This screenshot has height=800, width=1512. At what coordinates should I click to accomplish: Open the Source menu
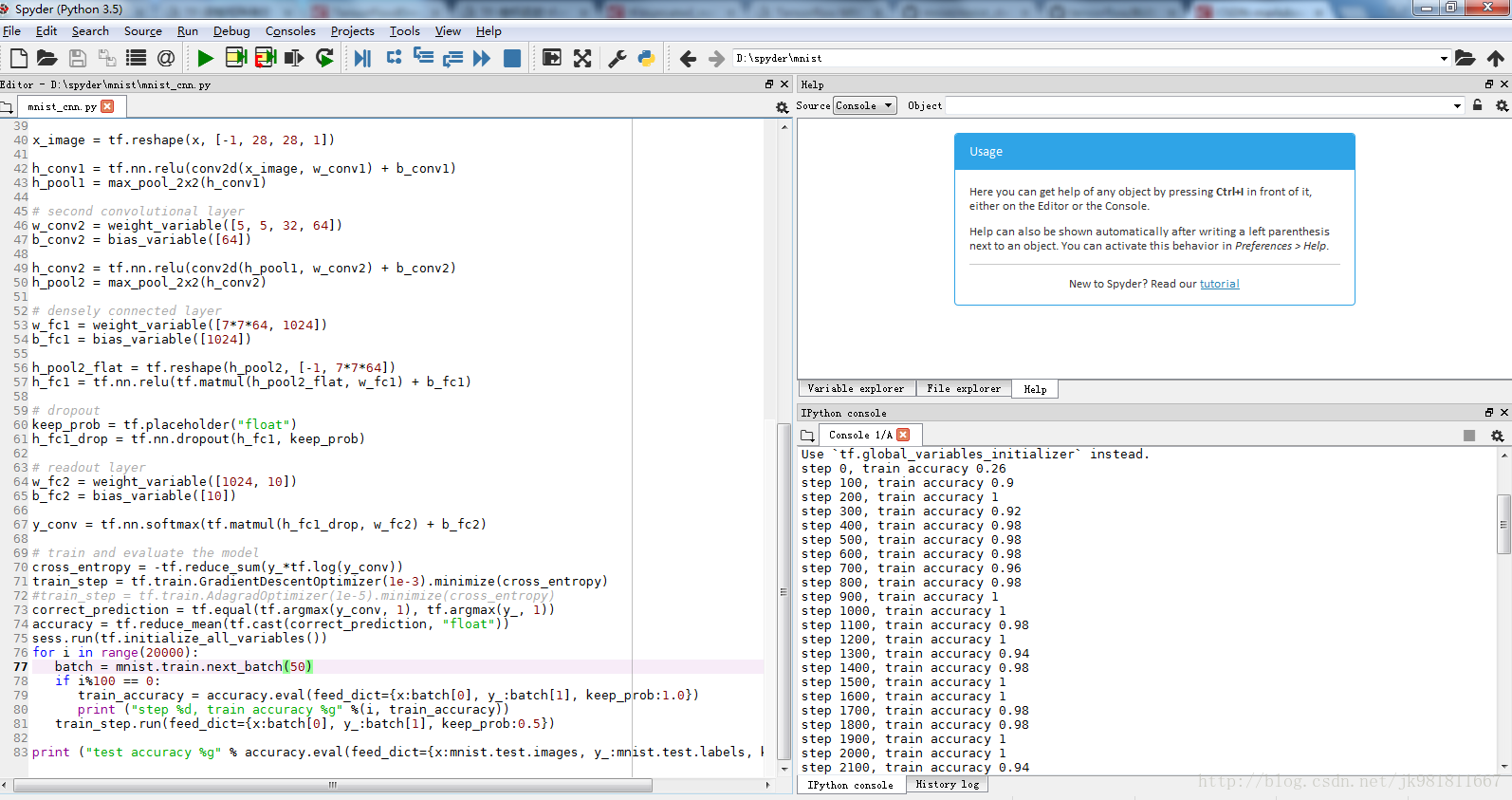pos(143,31)
